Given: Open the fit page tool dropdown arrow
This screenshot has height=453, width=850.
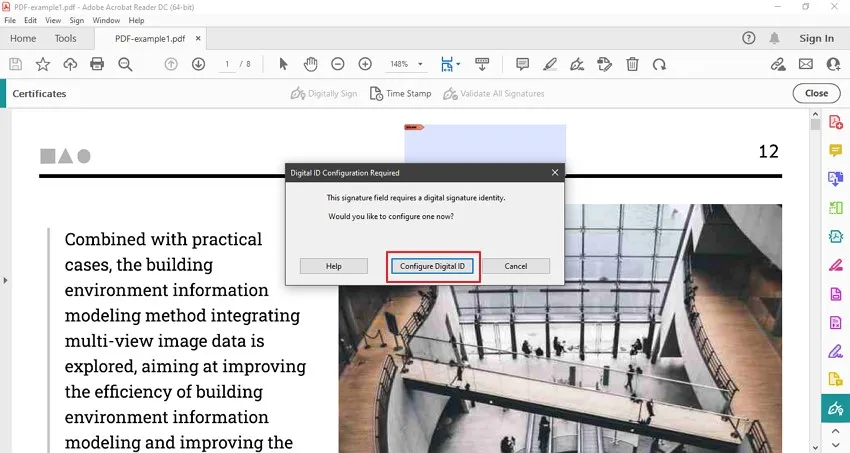Looking at the screenshot, I should (x=459, y=64).
